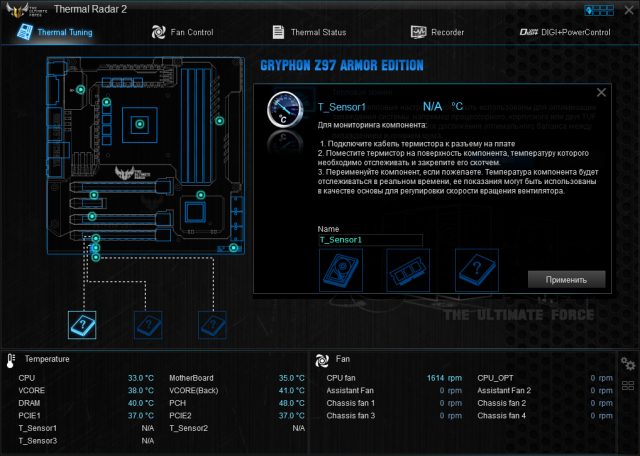Click the Temperature thermometer icon
The width and height of the screenshot is (640, 456).
tap(11, 360)
